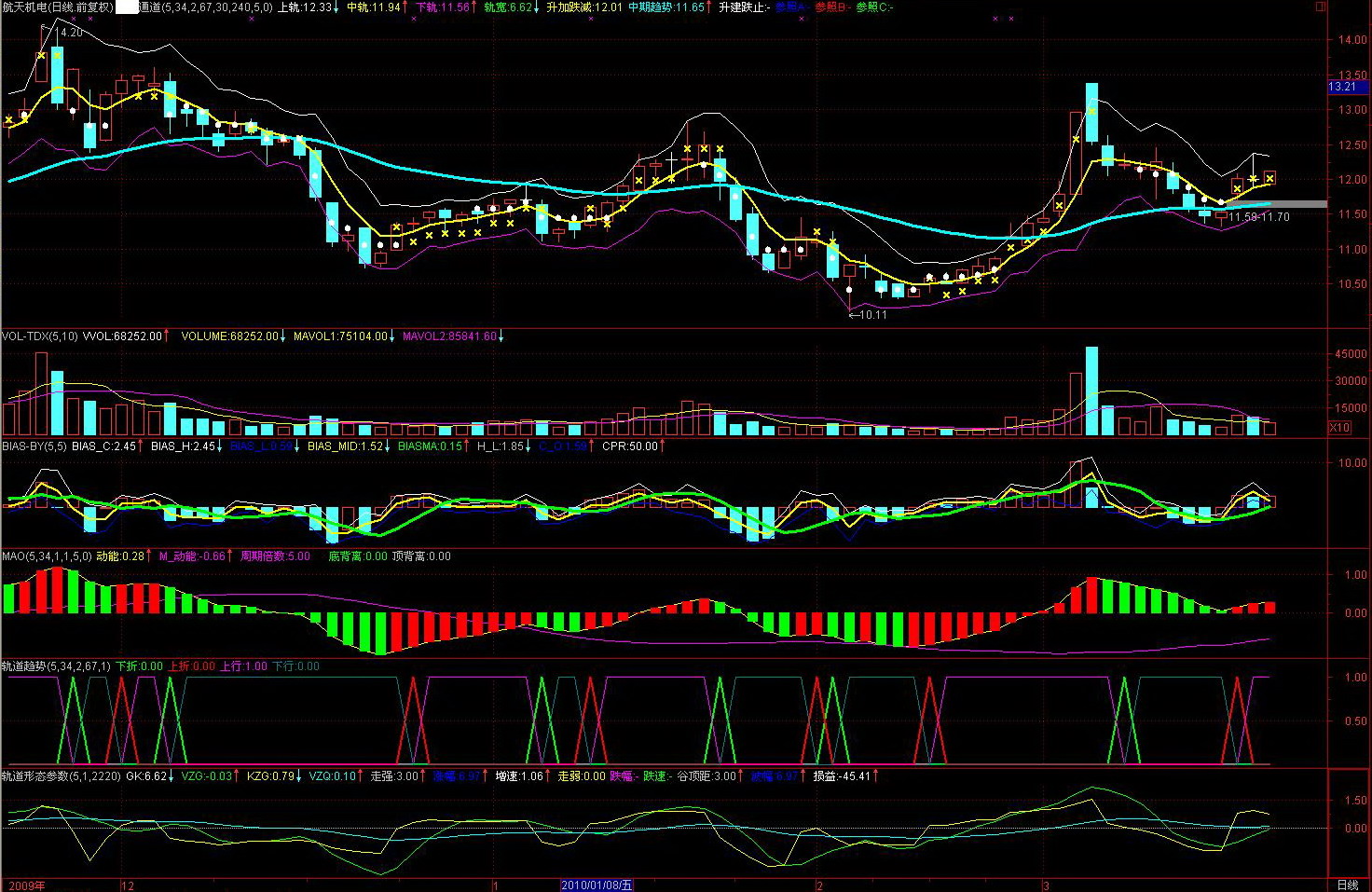Click the tallest cyan volume bar
Viewport: 1372px width, 892px height.
coord(1091,391)
